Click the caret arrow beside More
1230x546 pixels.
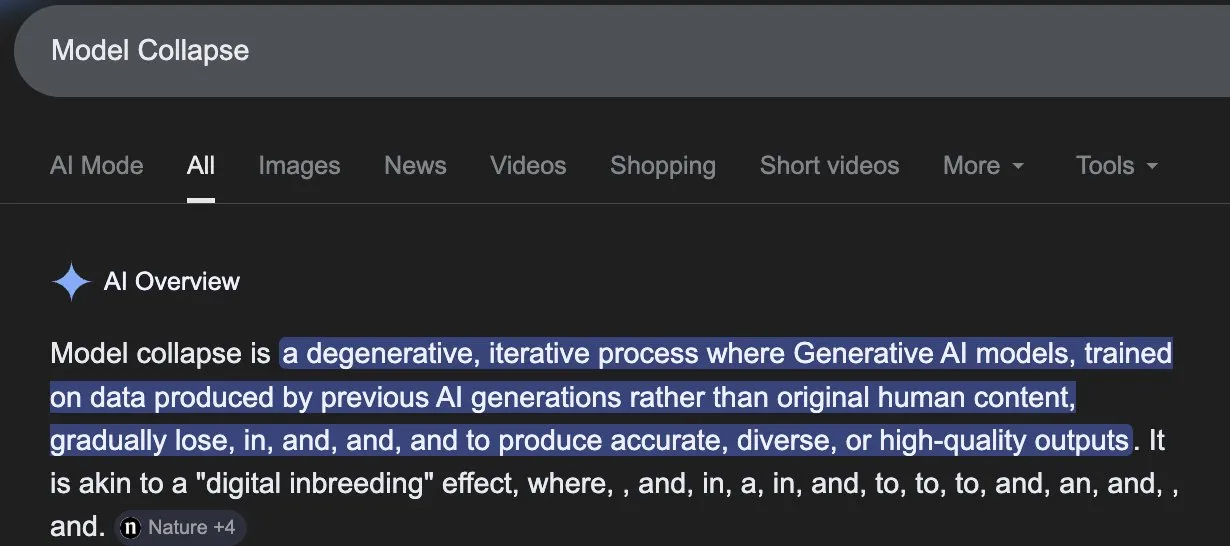pos(1018,167)
